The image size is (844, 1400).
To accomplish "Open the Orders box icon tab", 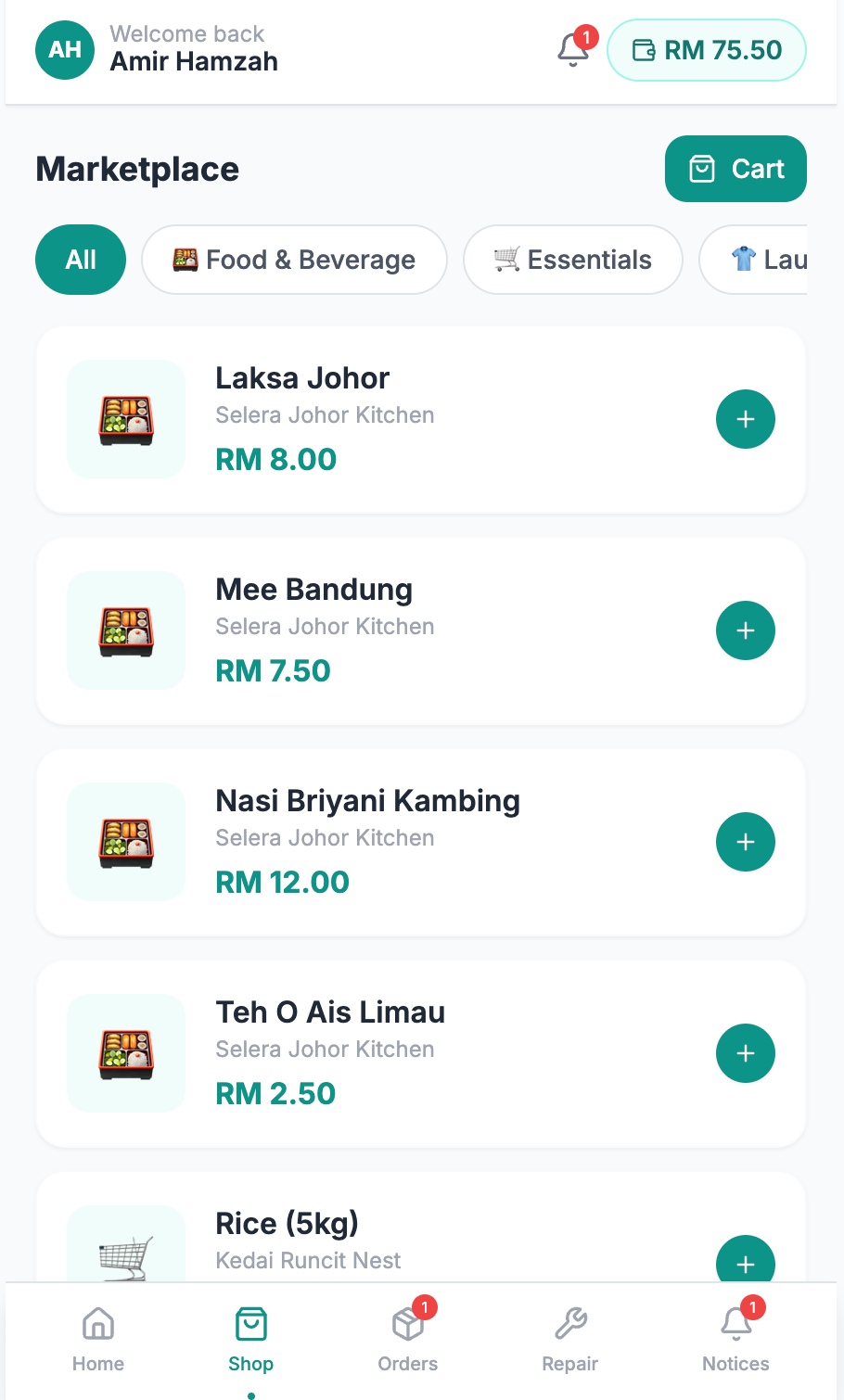I will (408, 1339).
